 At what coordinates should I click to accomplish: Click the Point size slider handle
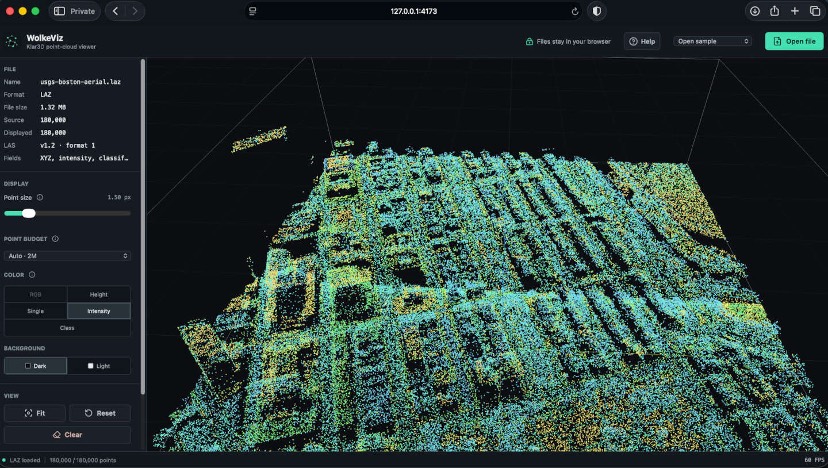pyautogui.click(x=29, y=213)
